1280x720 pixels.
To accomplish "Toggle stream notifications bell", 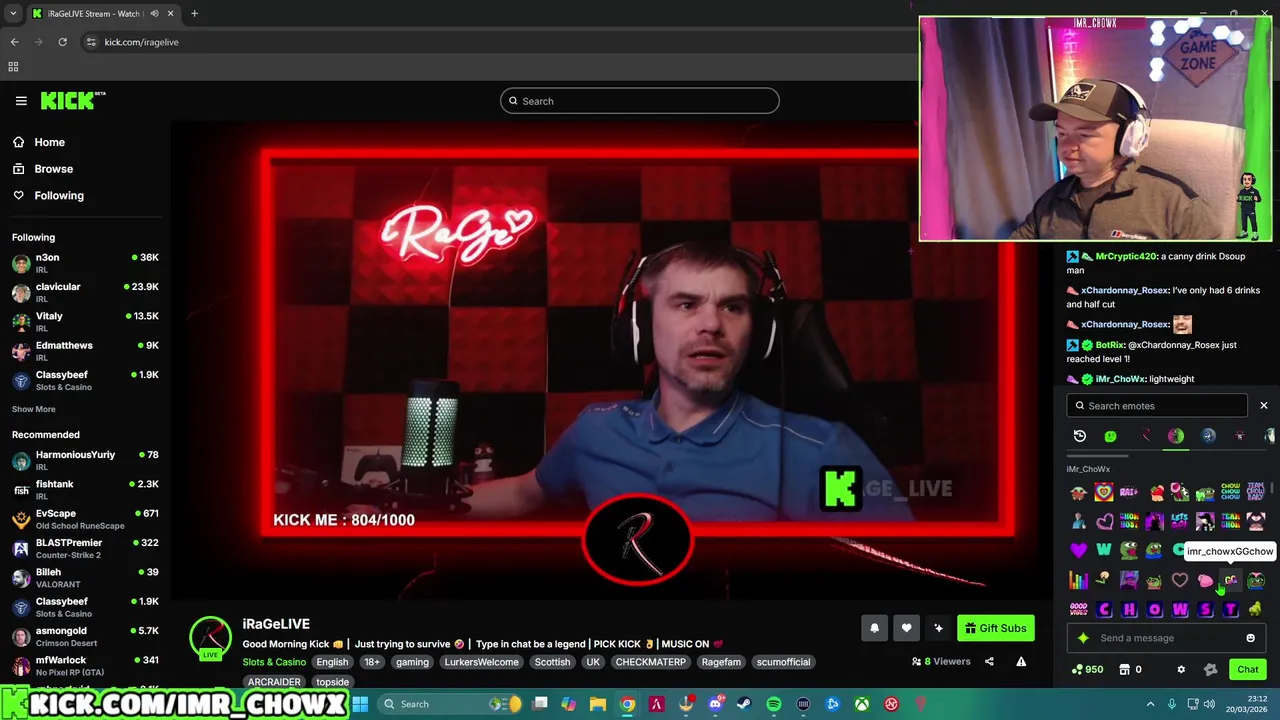I will click(874, 628).
